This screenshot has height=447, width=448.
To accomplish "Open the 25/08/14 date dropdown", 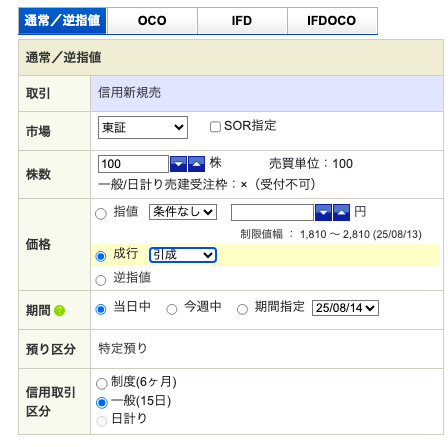I will click(x=345, y=308).
